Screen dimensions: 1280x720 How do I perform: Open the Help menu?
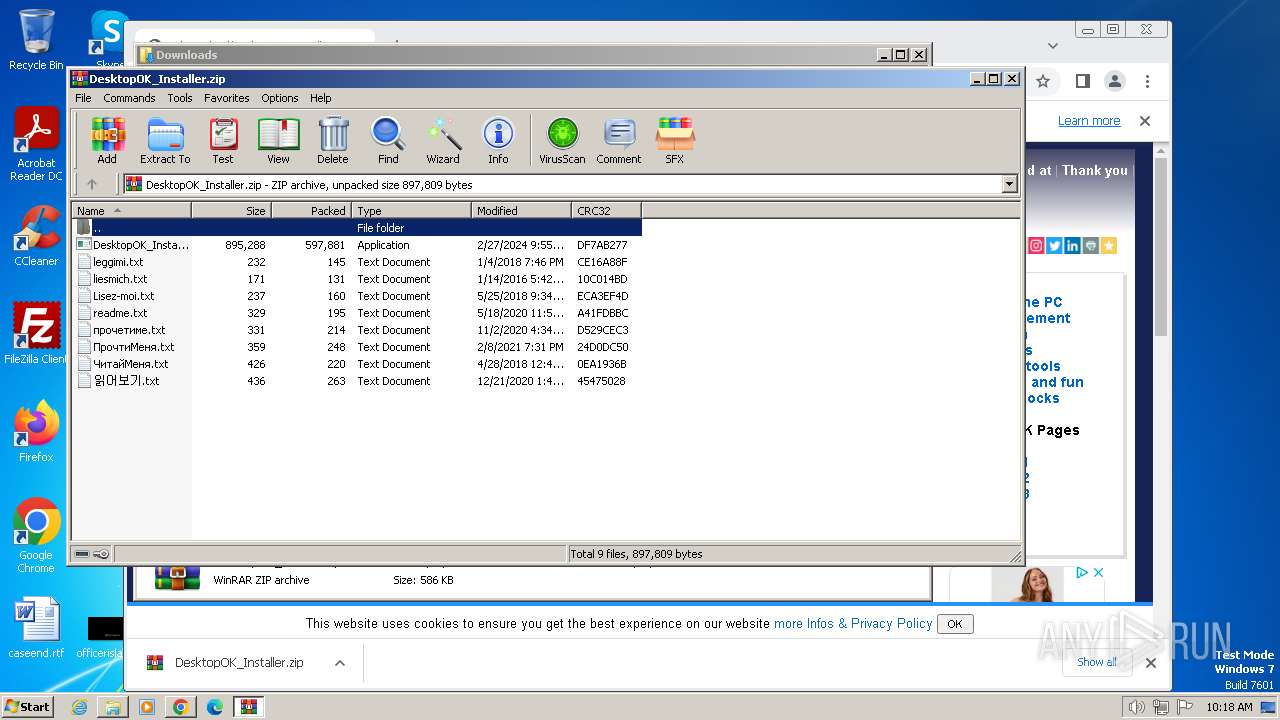(320, 98)
